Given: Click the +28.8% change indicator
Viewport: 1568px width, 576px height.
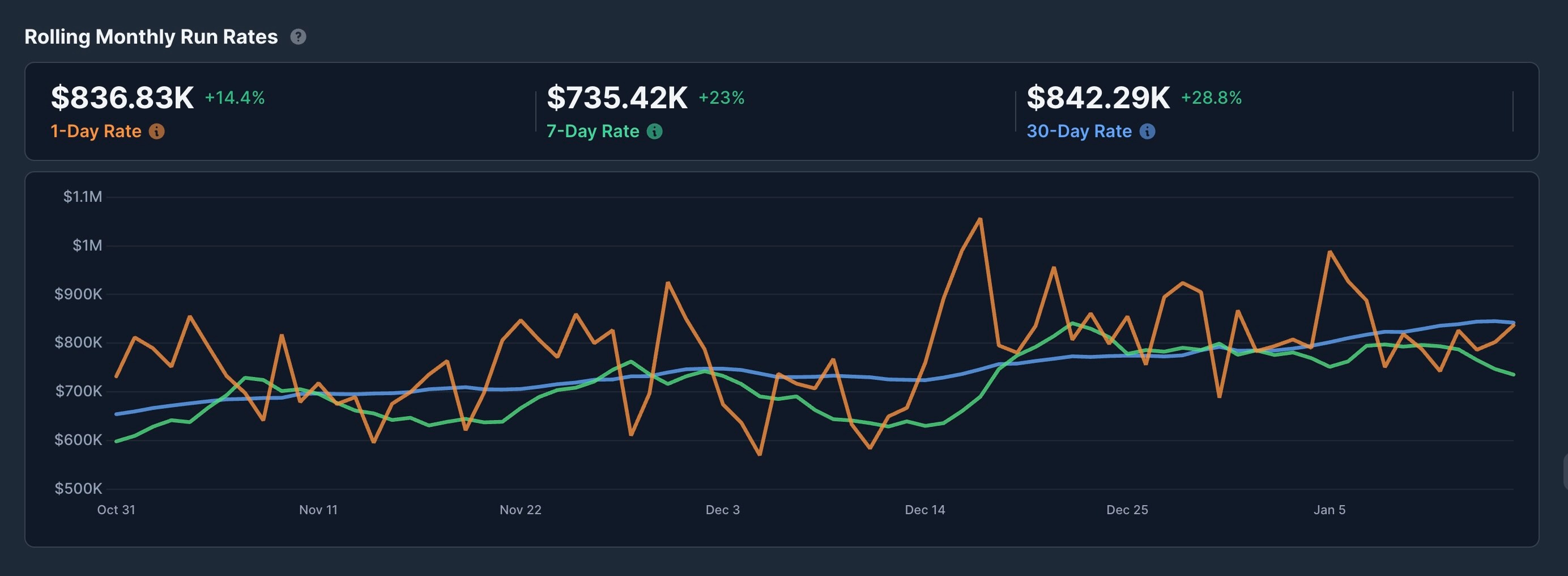Looking at the screenshot, I should (x=1211, y=98).
